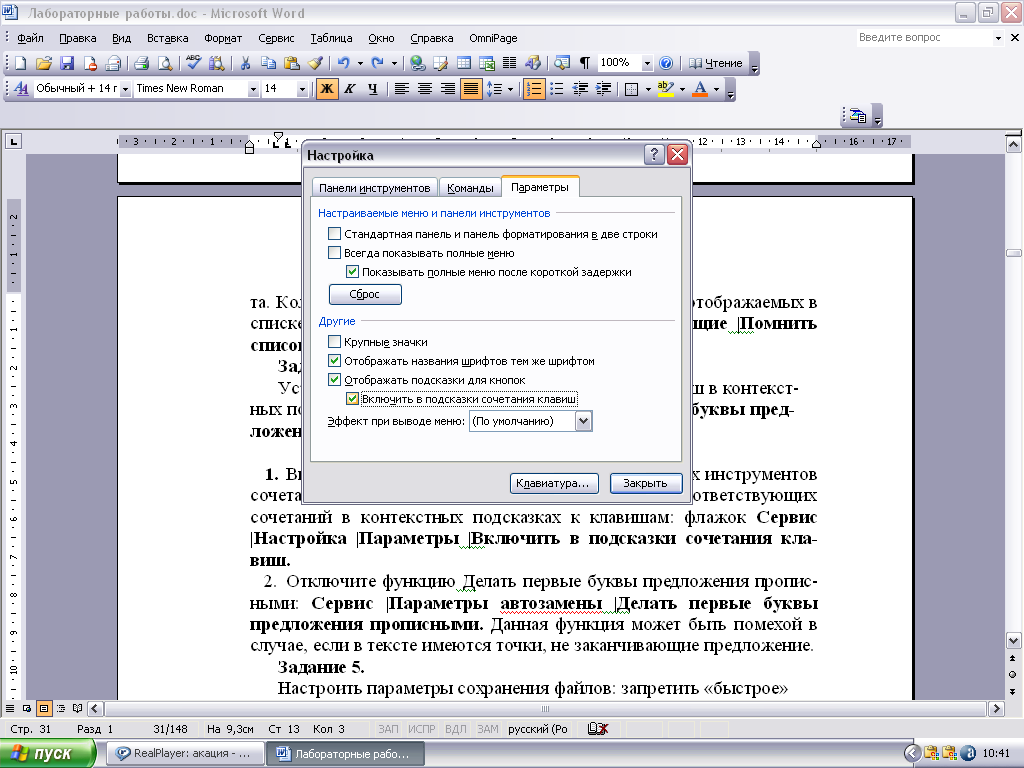Open borders dropdown arrow
Image resolution: width=1024 pixels, height=768 pixels.
(648, 89)
